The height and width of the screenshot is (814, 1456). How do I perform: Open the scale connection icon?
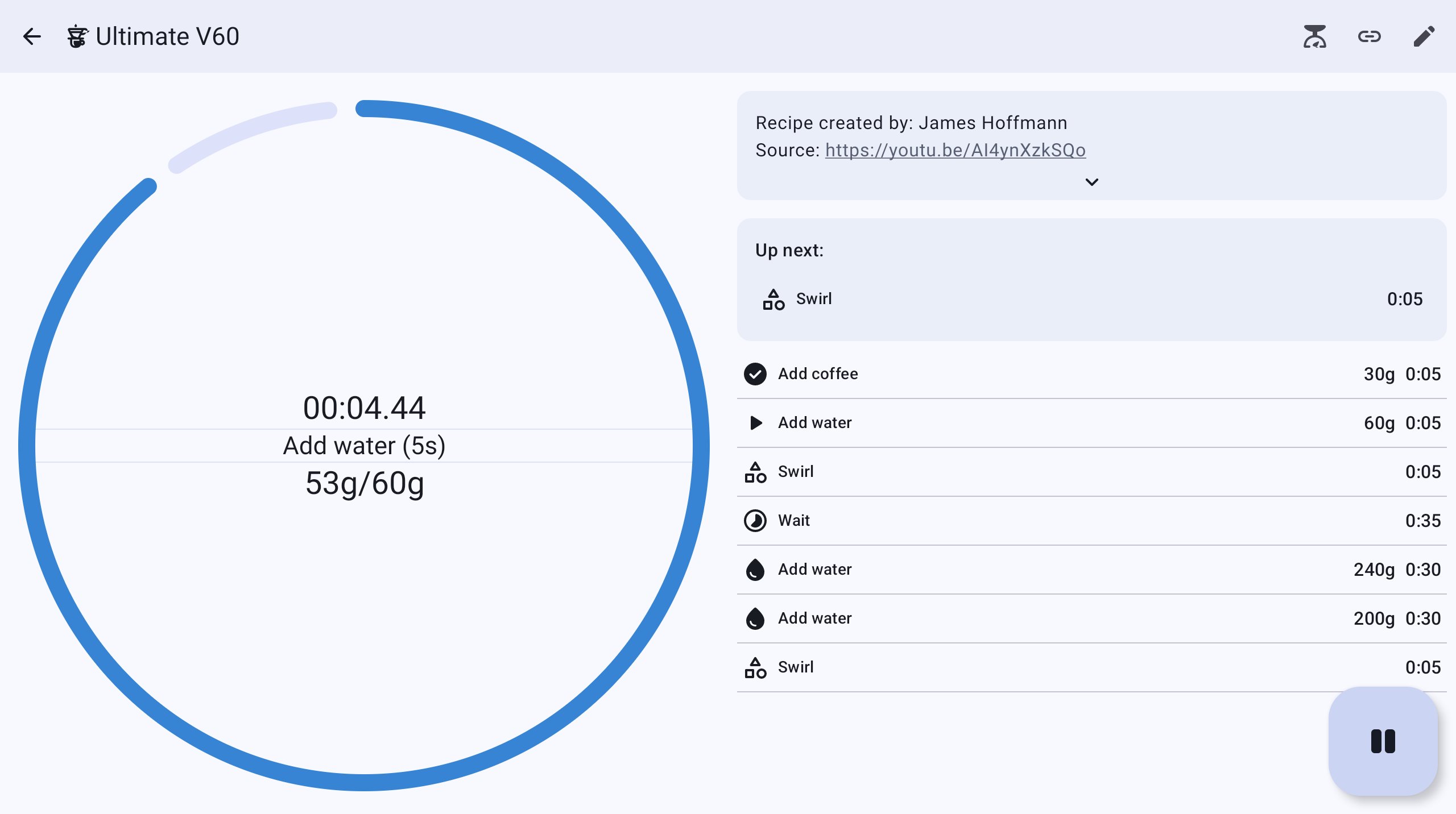click(1314, 36)
